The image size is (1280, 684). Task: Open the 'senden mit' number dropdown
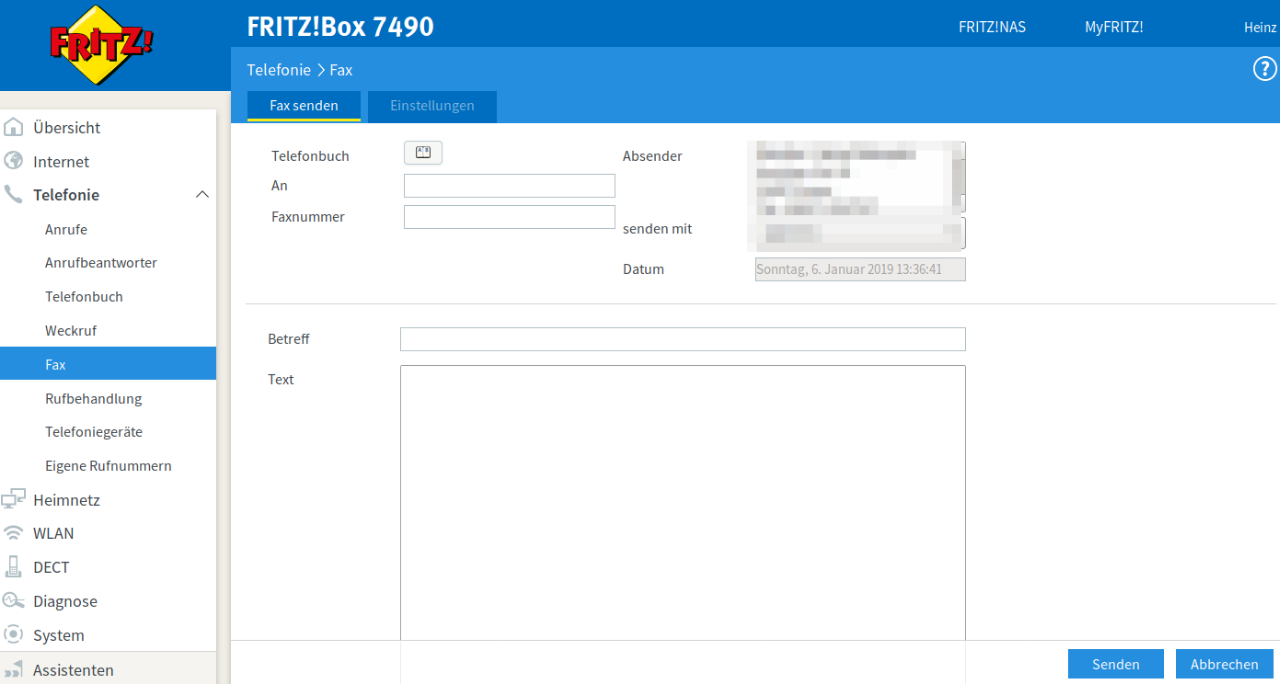(859, 233)
